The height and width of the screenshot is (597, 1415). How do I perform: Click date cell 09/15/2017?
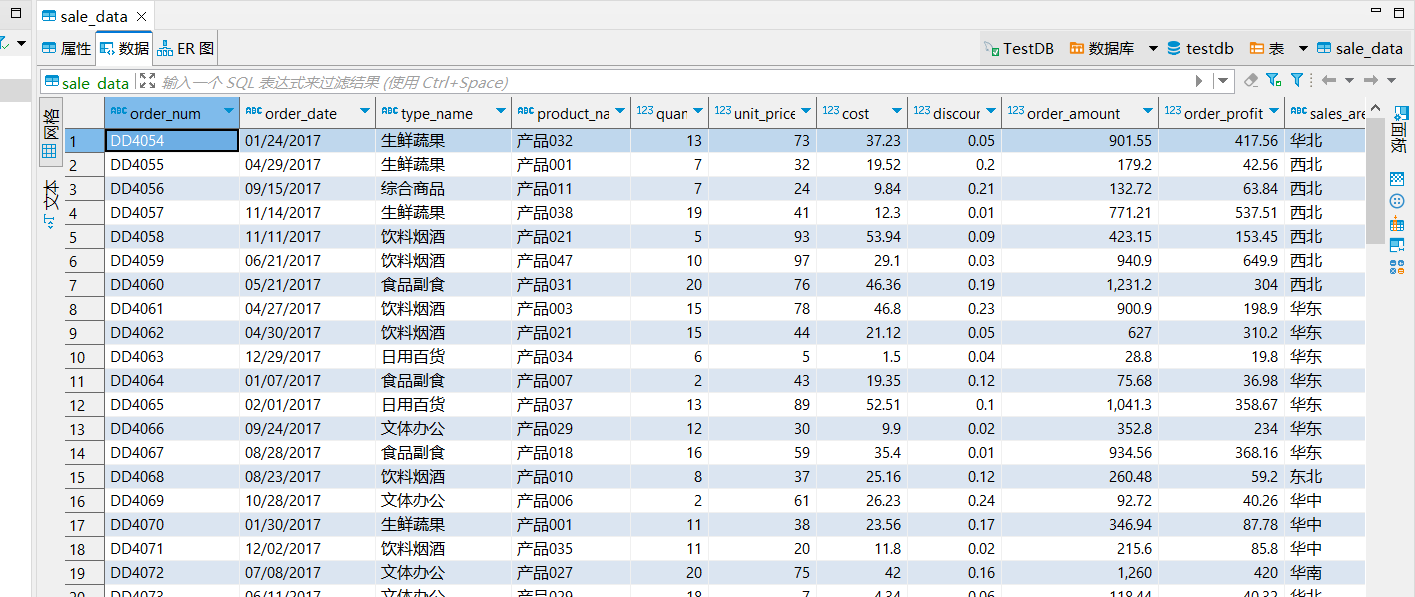[307, 189]
